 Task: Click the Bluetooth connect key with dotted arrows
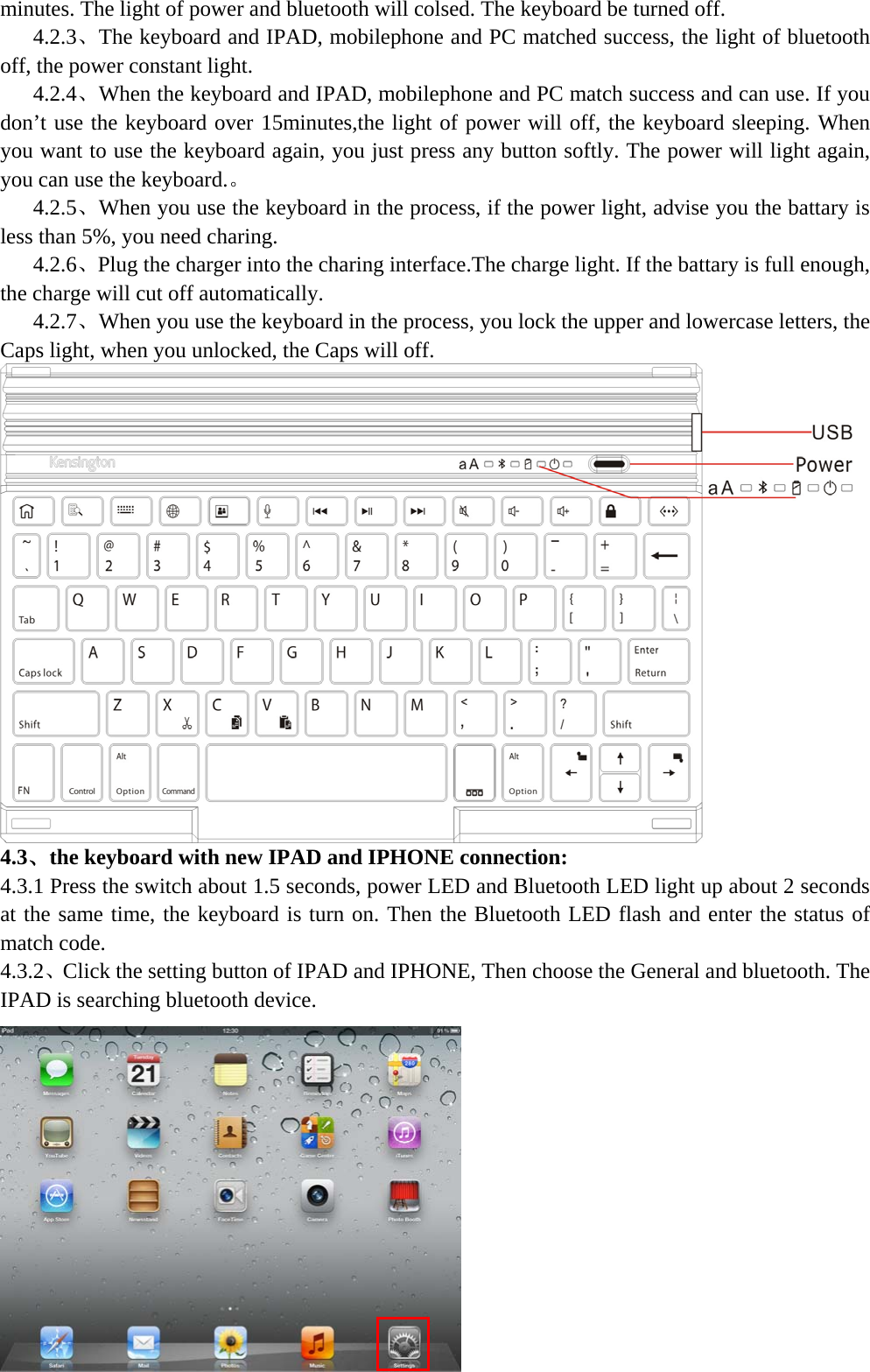click(669, 511)
